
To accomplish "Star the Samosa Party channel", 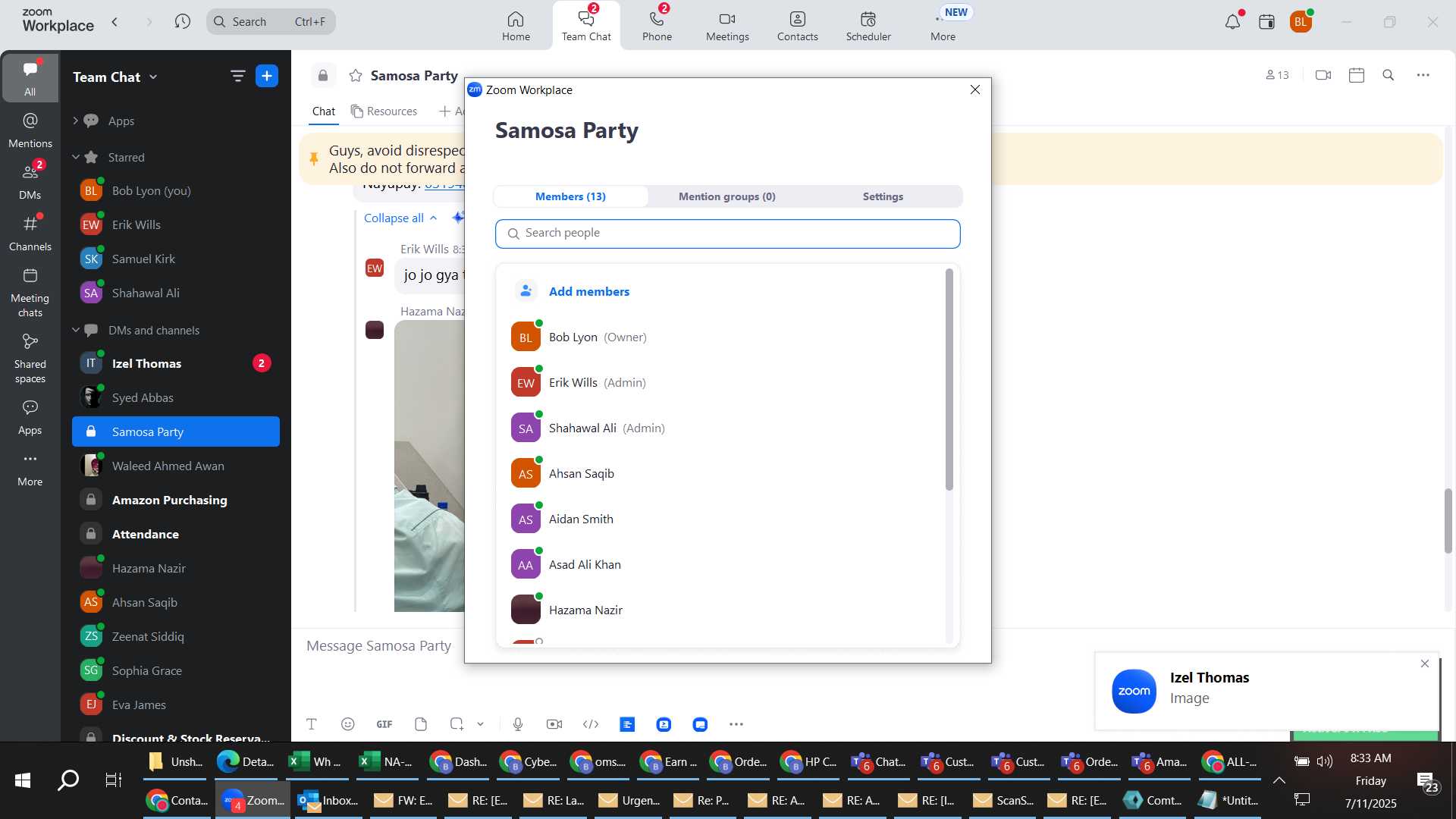I will click(355, 76).
